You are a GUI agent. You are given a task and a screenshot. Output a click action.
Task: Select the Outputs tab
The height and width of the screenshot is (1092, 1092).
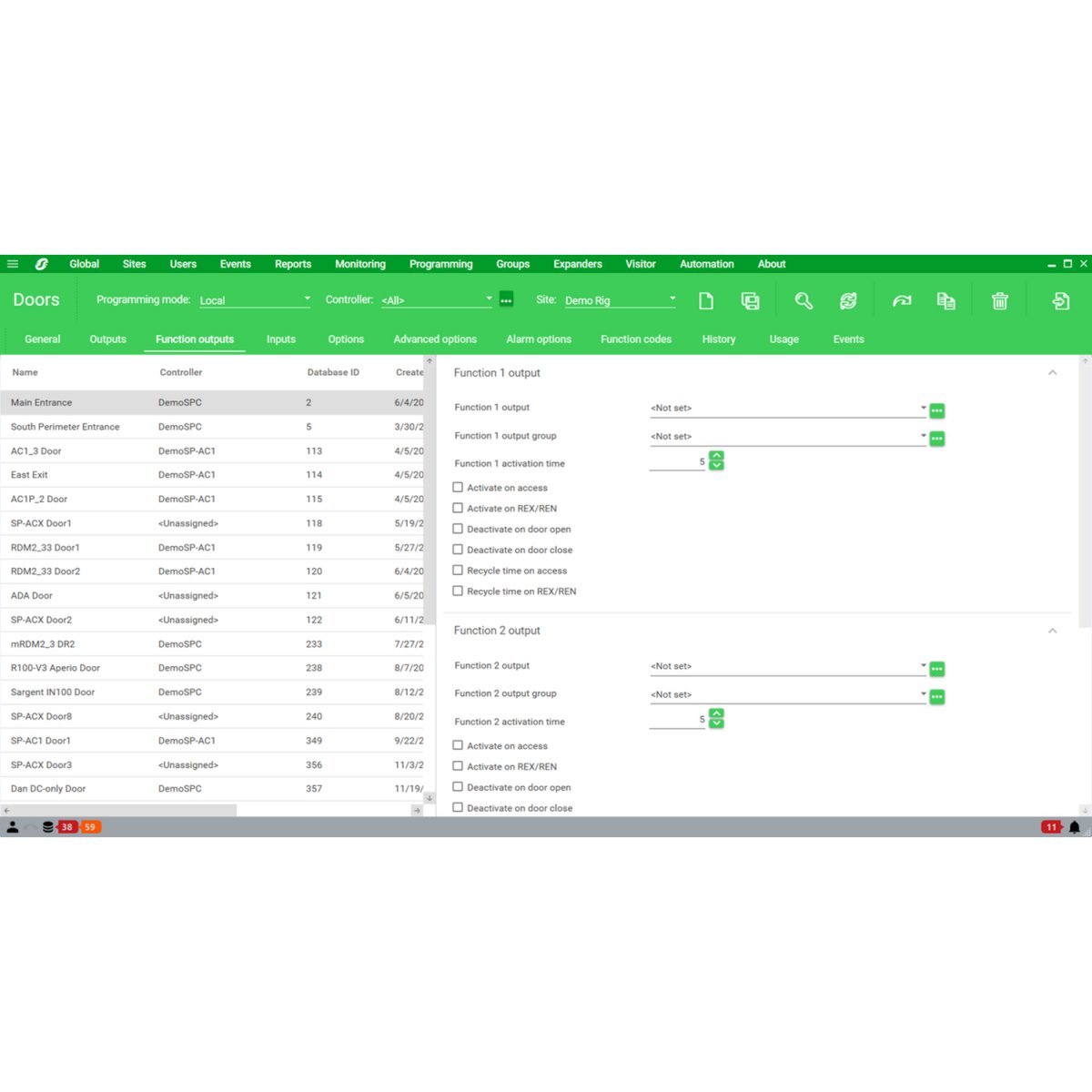click(107, 339)
